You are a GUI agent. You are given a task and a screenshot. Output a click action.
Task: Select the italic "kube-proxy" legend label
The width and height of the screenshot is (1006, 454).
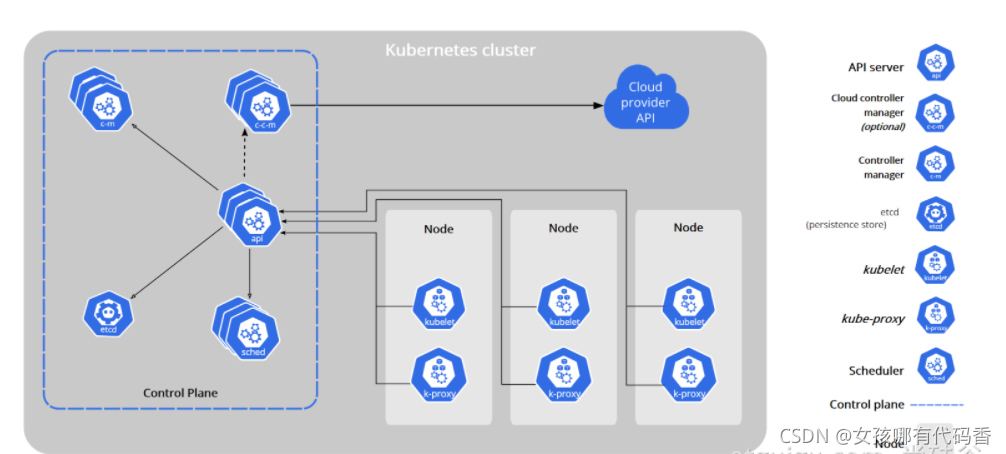[873, 319]
